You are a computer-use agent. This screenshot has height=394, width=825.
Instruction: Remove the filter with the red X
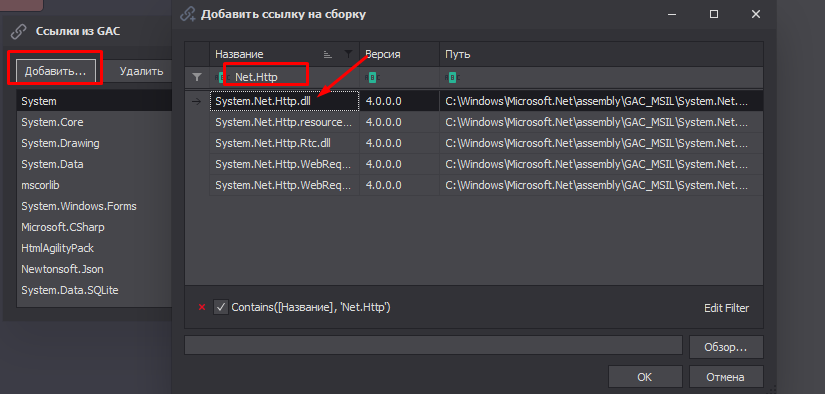point(202,308)
